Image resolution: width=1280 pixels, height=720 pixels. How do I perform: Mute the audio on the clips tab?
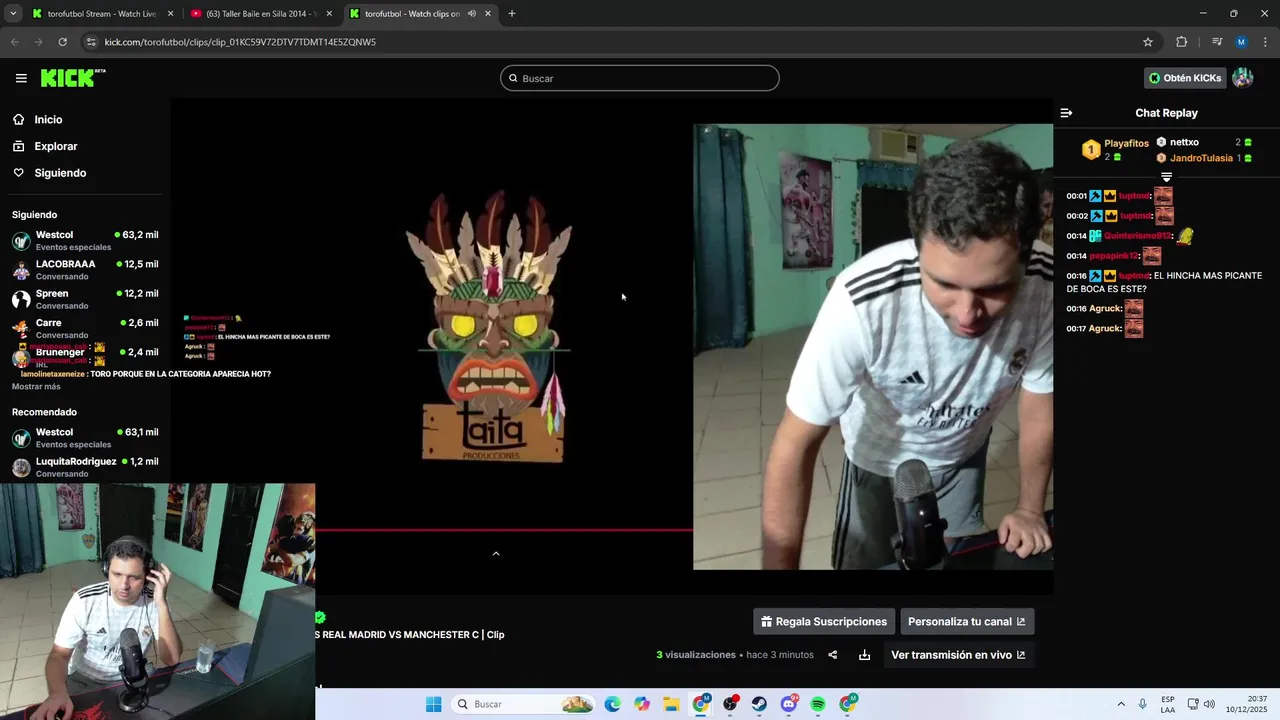click(471, 13)
